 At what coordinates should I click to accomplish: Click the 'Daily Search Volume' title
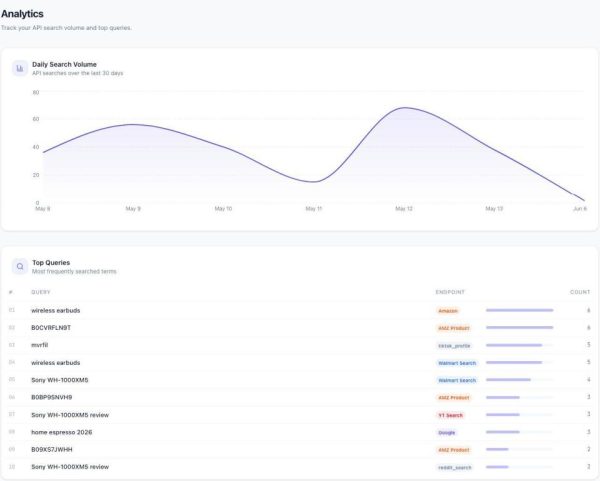[x=64, y=64]
